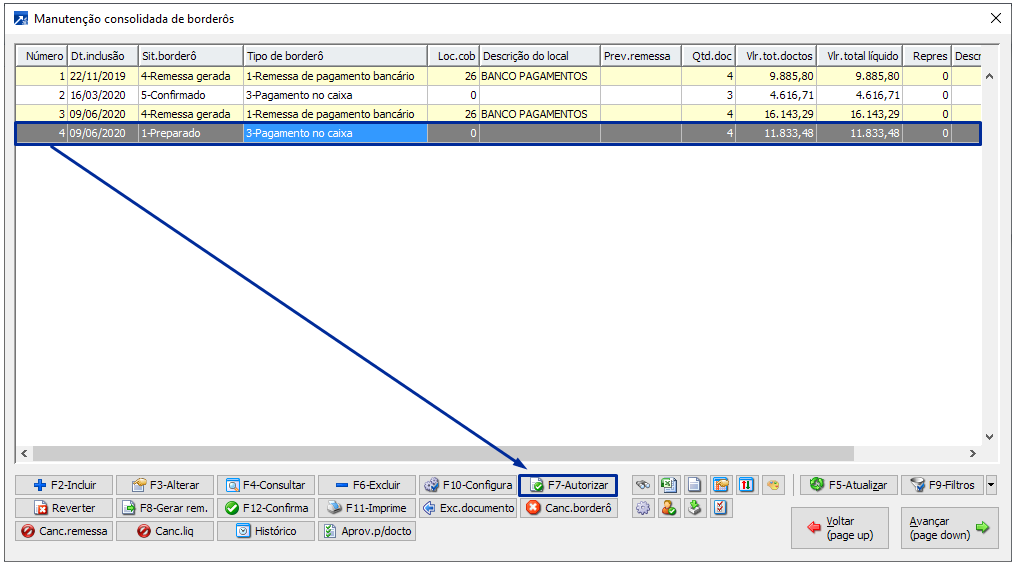Click Canc.remessa button
This screenshot has width=1017, height=567.
pyautogui.click(x=64, y=531)
